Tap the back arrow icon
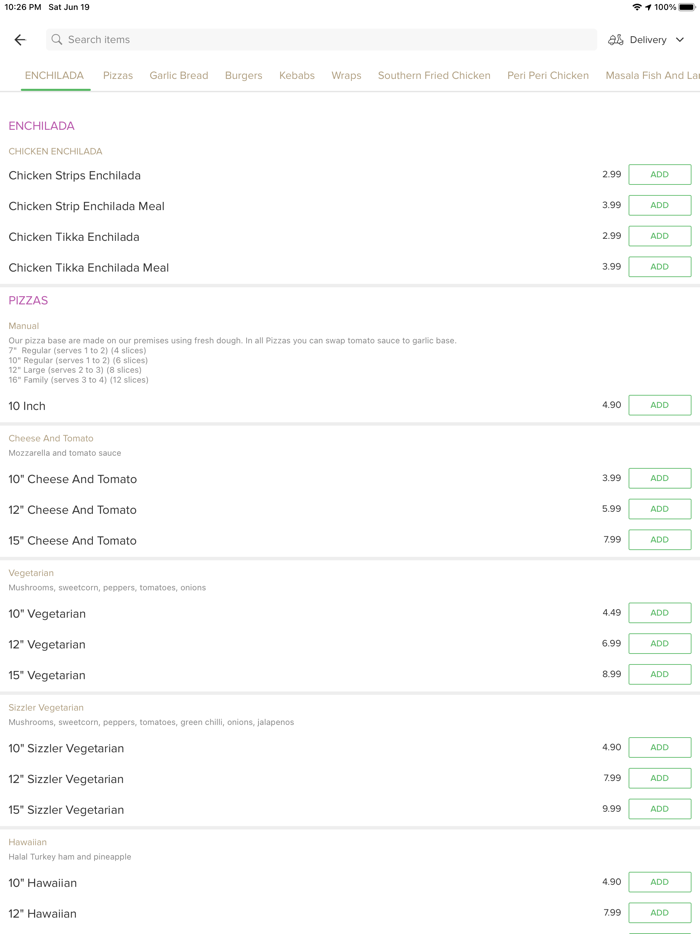700x934 pixels. [x=20, y=40]
